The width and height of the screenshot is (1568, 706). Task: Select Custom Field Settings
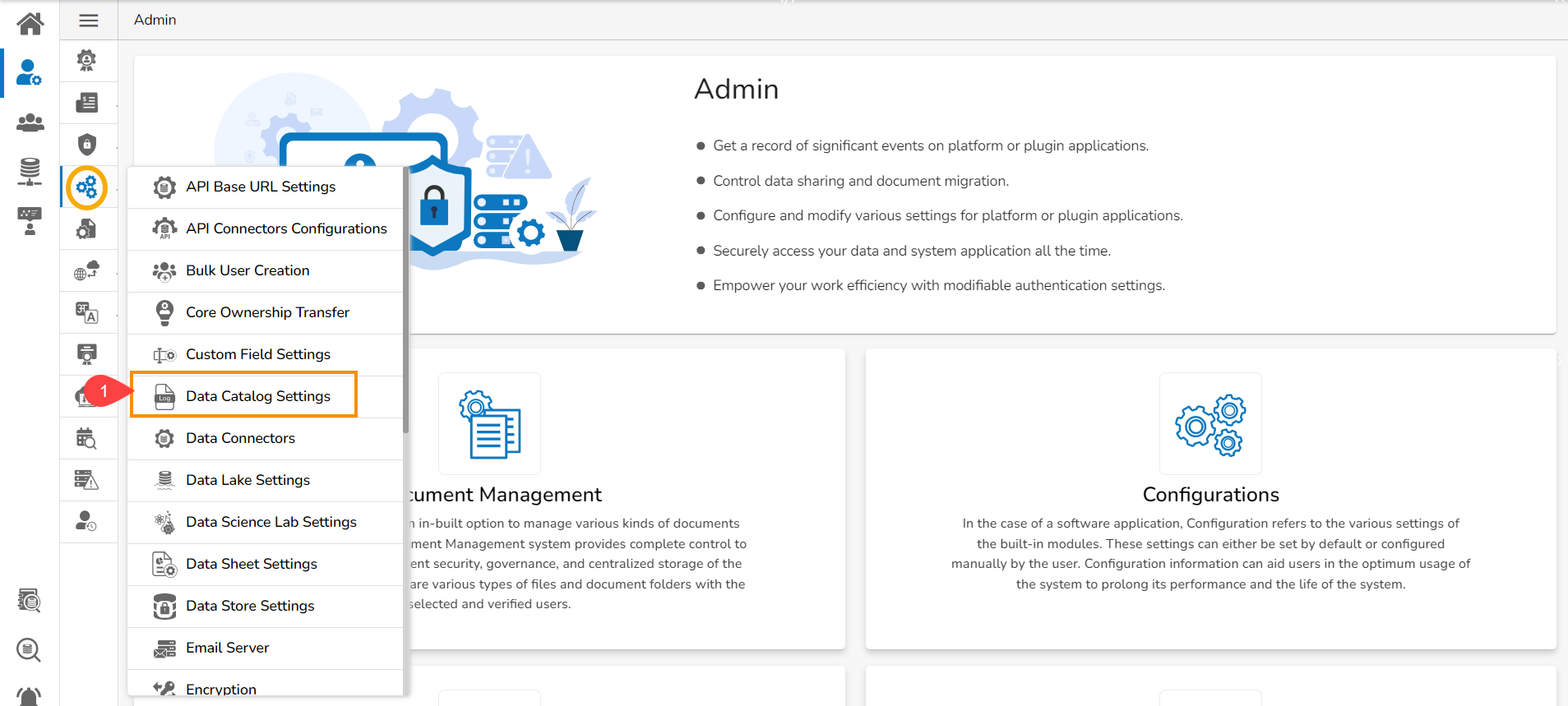coord(265,355)
